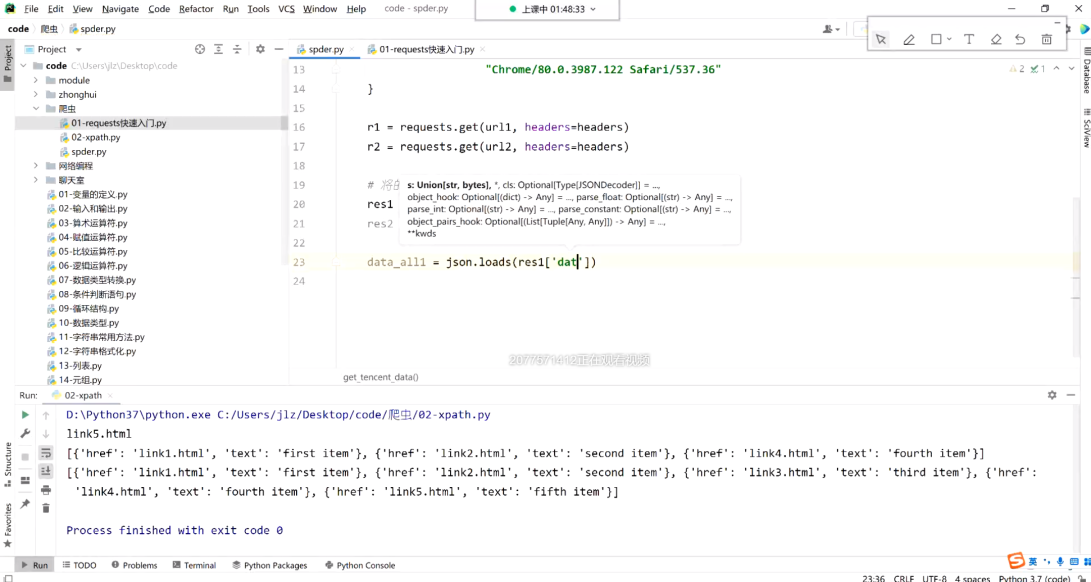Open the user account dropdown
The image size is (1091, 582).
[x=831, y=29]
